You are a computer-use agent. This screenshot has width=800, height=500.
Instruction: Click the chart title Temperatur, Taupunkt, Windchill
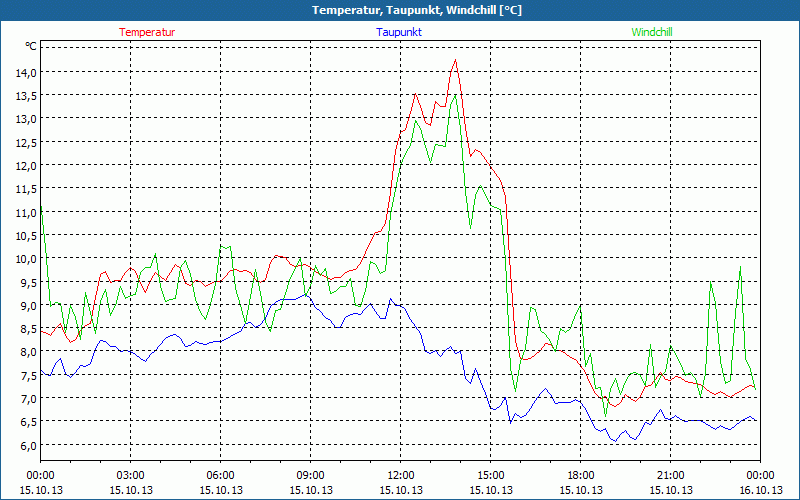pyautogui.click(x=417, y=10)
